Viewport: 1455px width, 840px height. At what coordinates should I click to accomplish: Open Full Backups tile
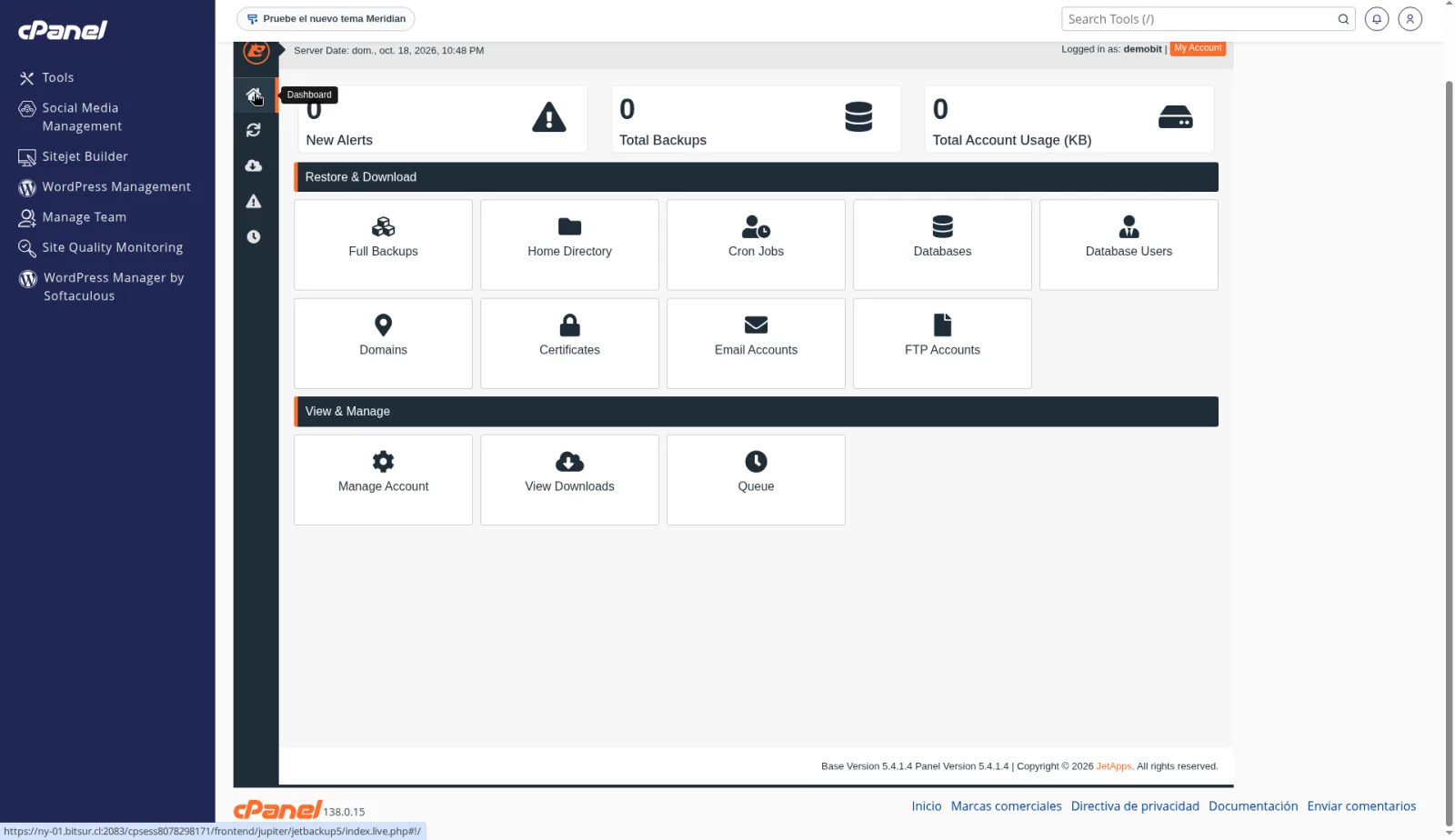383,245
